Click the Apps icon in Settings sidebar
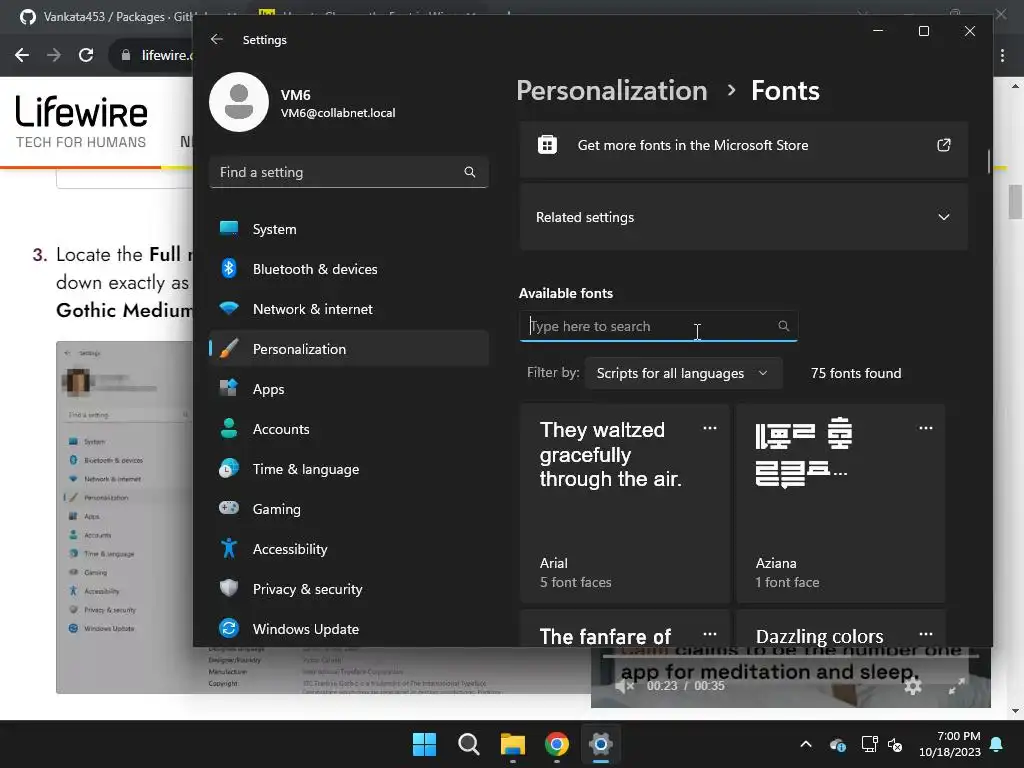Viewport: 1024px width, 768px height. click(x=229, y=388)
